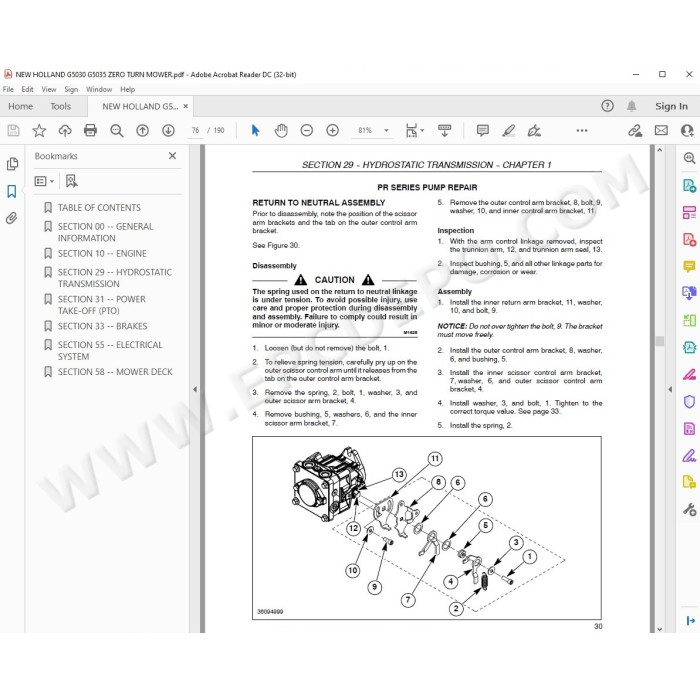Open SECTION 00 -- GENERAL INFORMATION bookmark
This screenshot has height=700, width=700.
[105, 232]
